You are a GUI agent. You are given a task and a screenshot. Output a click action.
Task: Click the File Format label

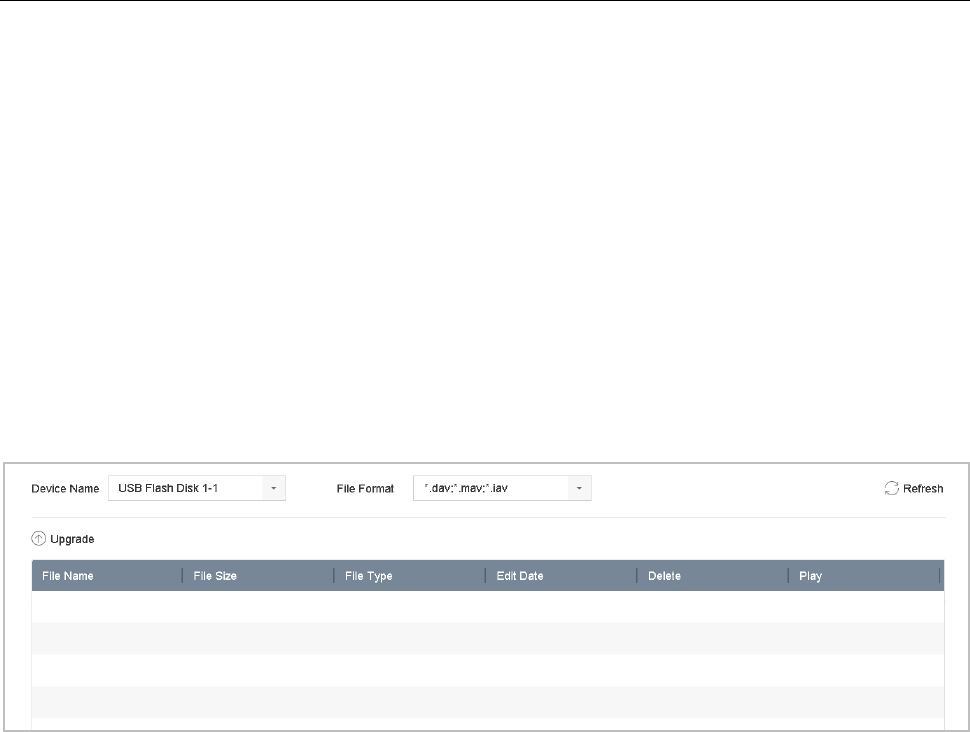tap(365, 489)
